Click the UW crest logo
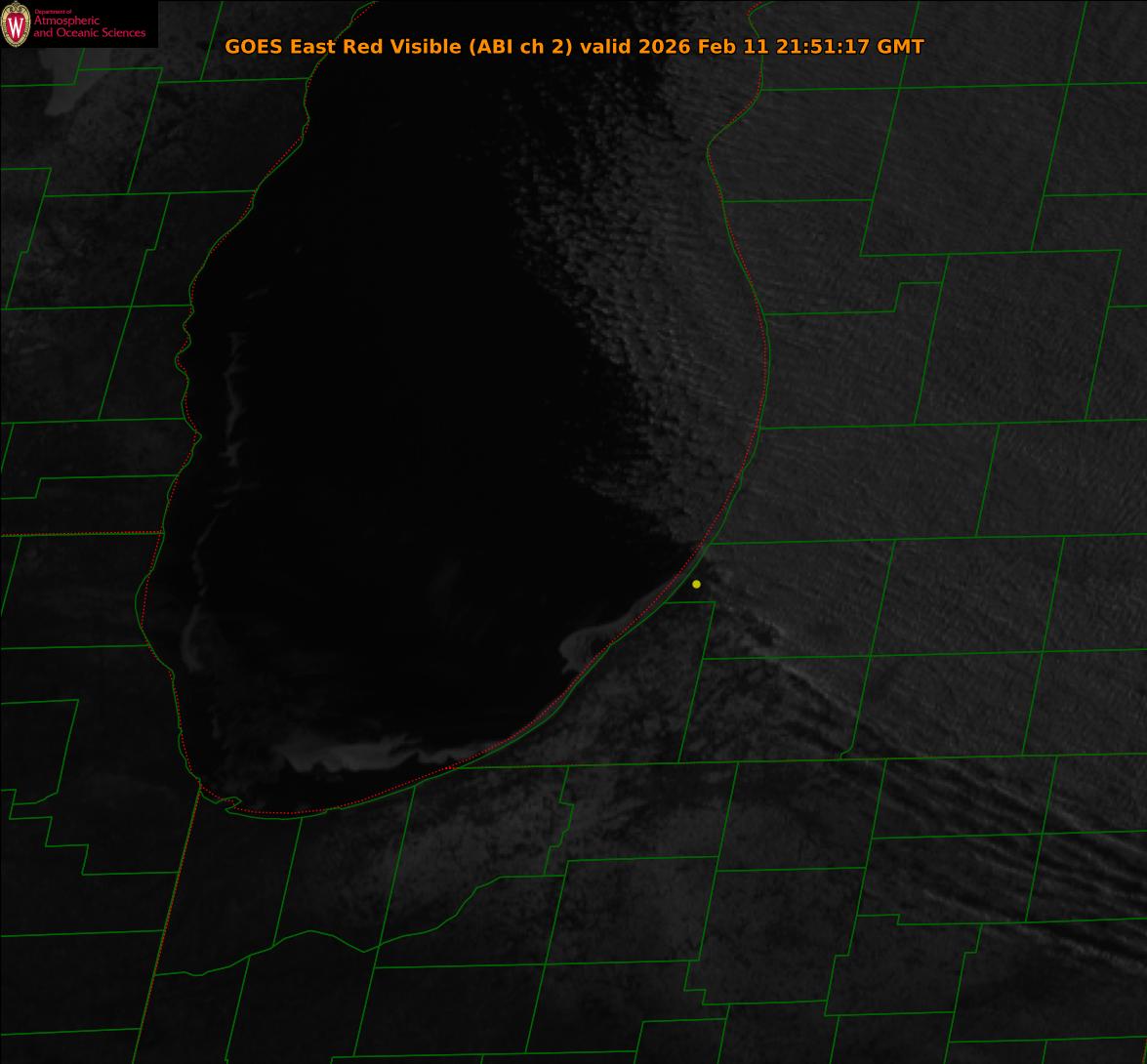 point(16,24)
